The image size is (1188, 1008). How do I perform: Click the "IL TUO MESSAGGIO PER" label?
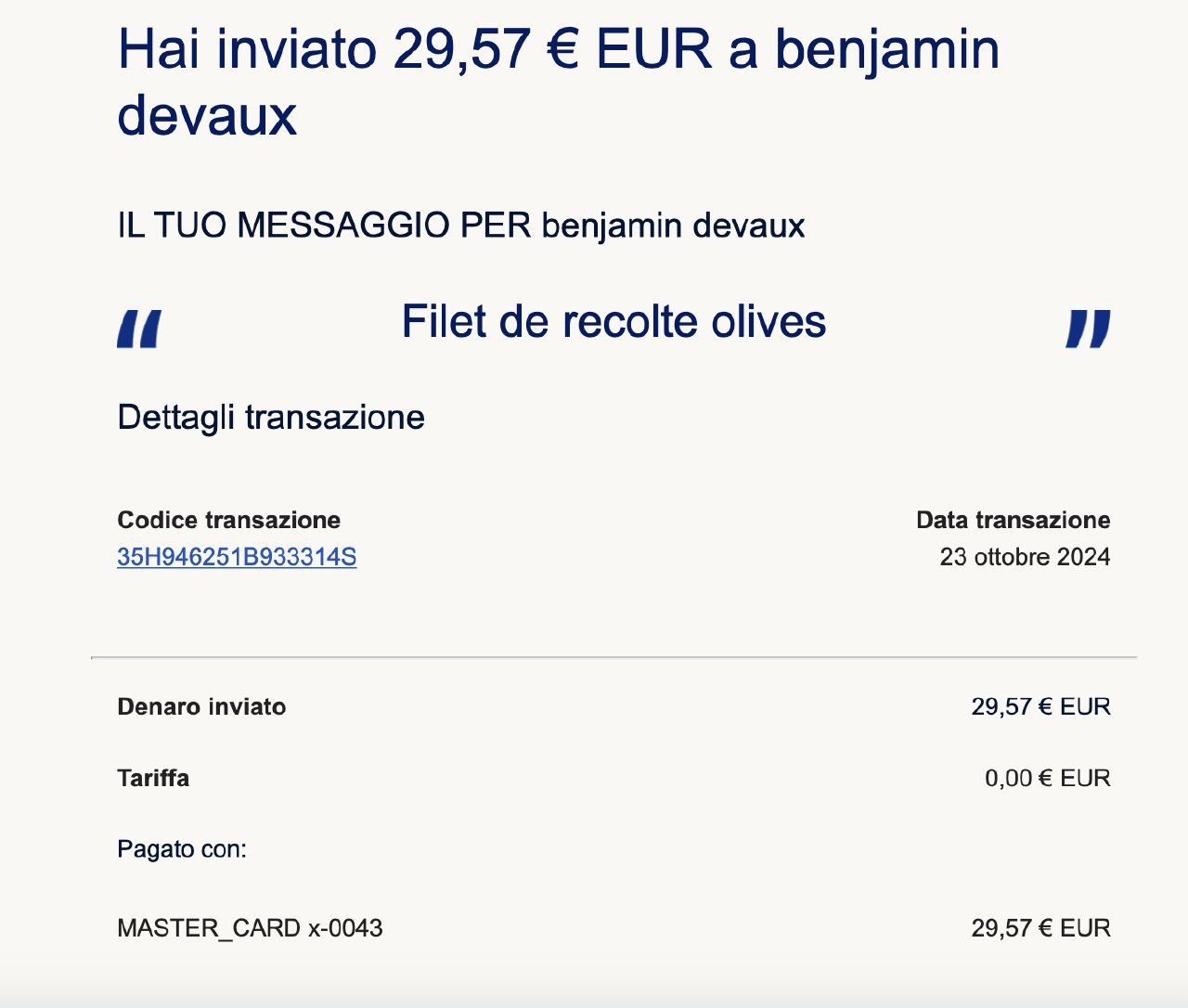coord(324,226)
